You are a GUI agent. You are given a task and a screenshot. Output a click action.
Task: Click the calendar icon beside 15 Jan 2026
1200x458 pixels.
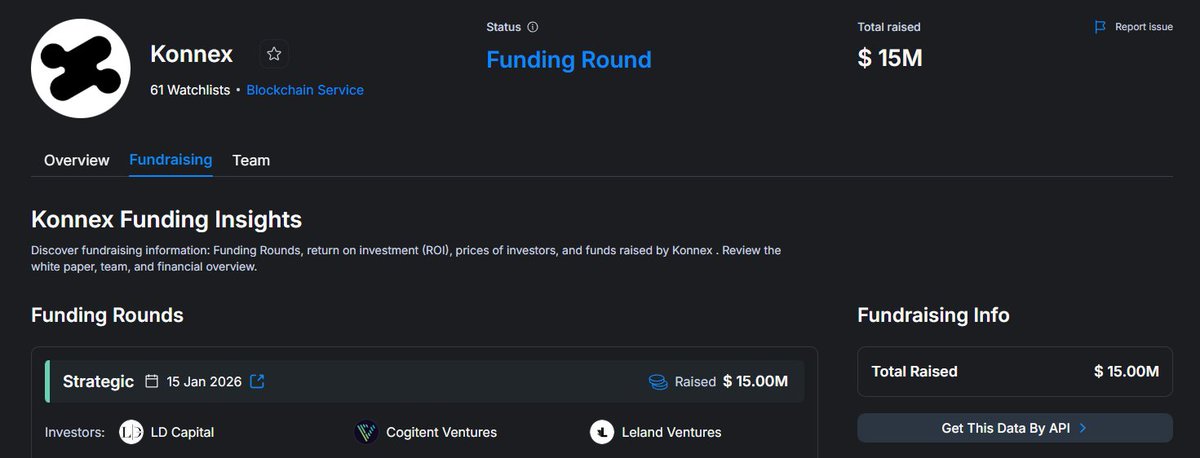coord(152,381)
